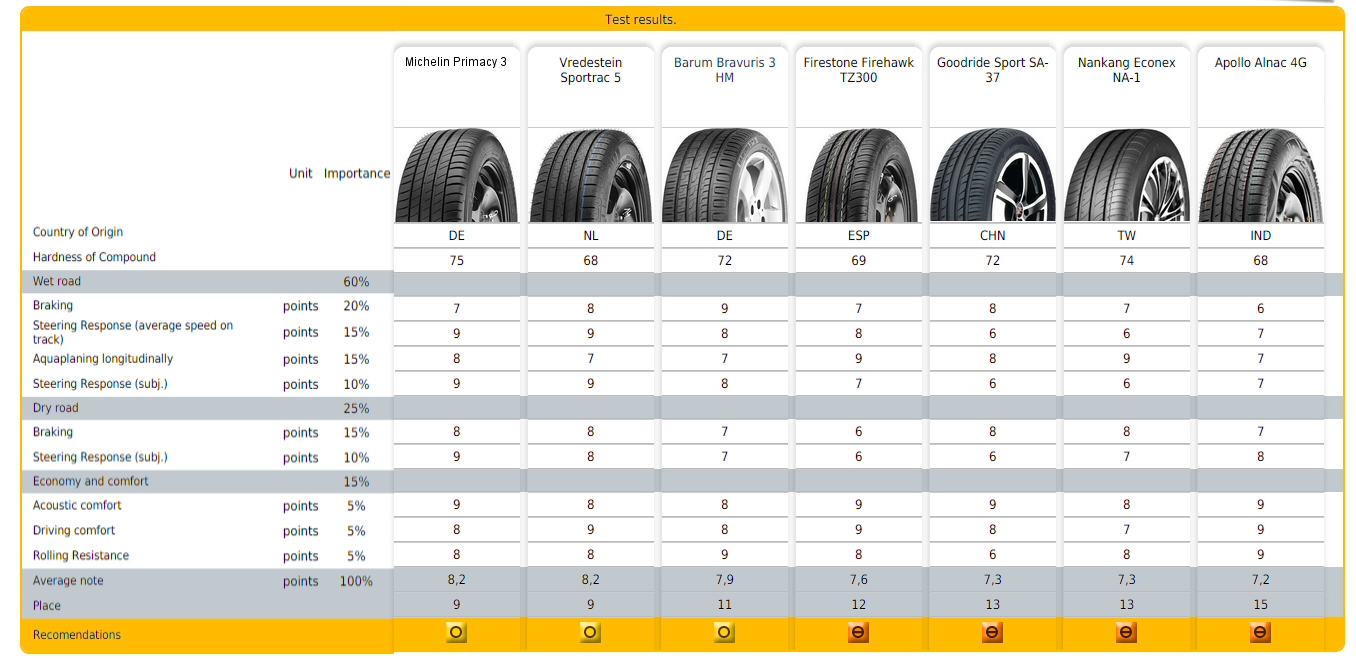The image size is (1356, 661).
Task: Click origin 'IND' for Apollo Alnac
Action: point(1261,236)
